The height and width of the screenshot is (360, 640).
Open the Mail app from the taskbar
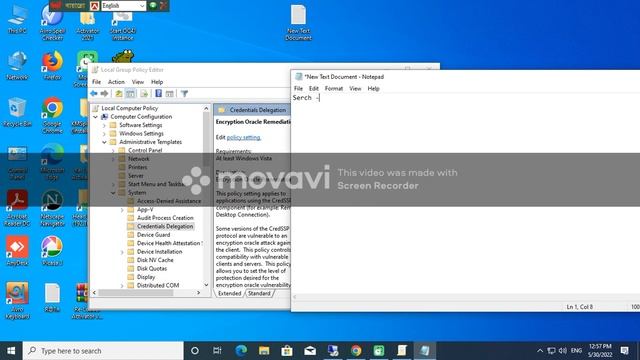310,351
